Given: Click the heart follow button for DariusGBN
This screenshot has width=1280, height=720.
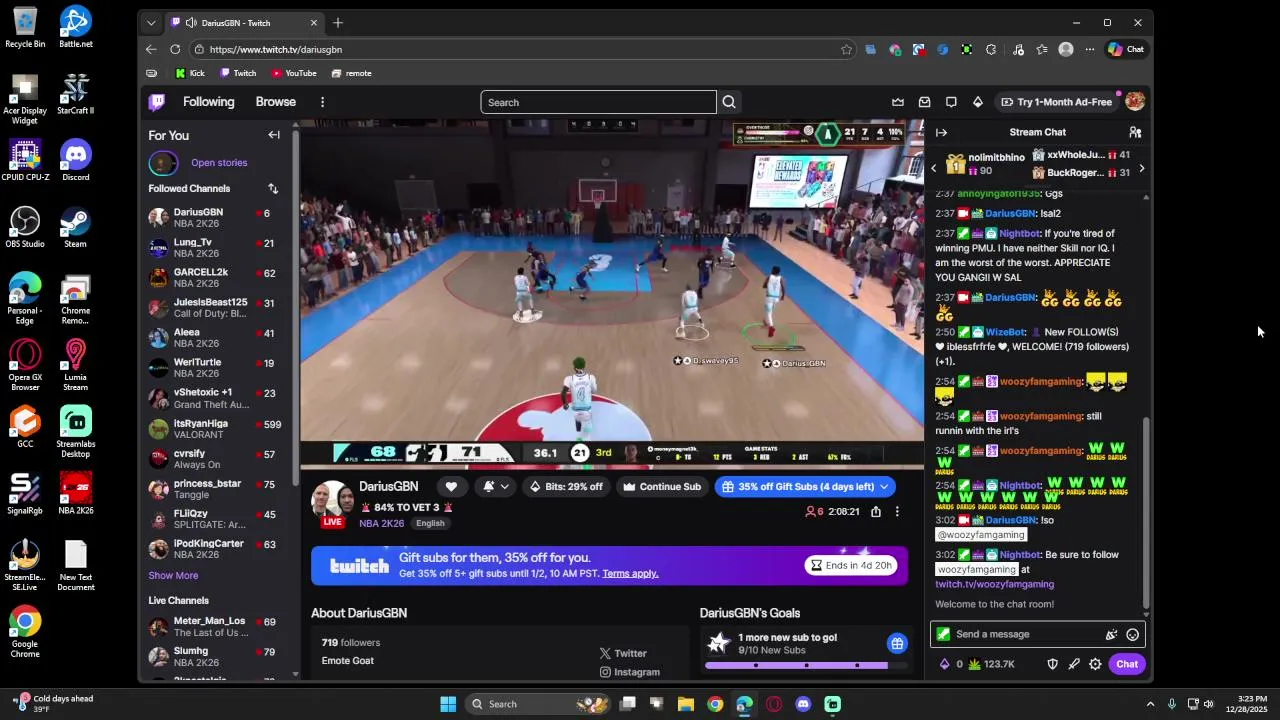Looking at the screenshot, I should (451, 487).
